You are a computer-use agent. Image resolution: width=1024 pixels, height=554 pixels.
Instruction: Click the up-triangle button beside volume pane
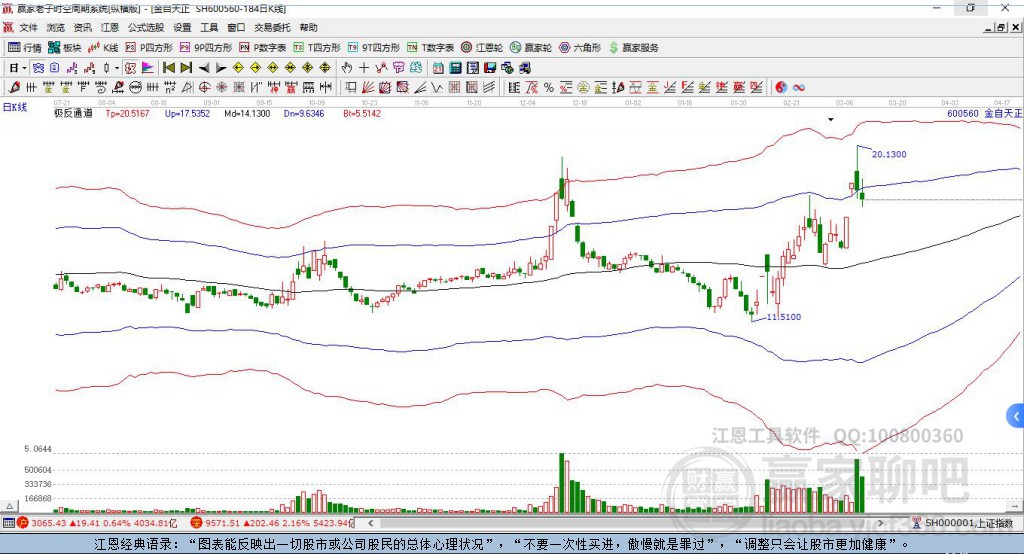click(9, 506)
